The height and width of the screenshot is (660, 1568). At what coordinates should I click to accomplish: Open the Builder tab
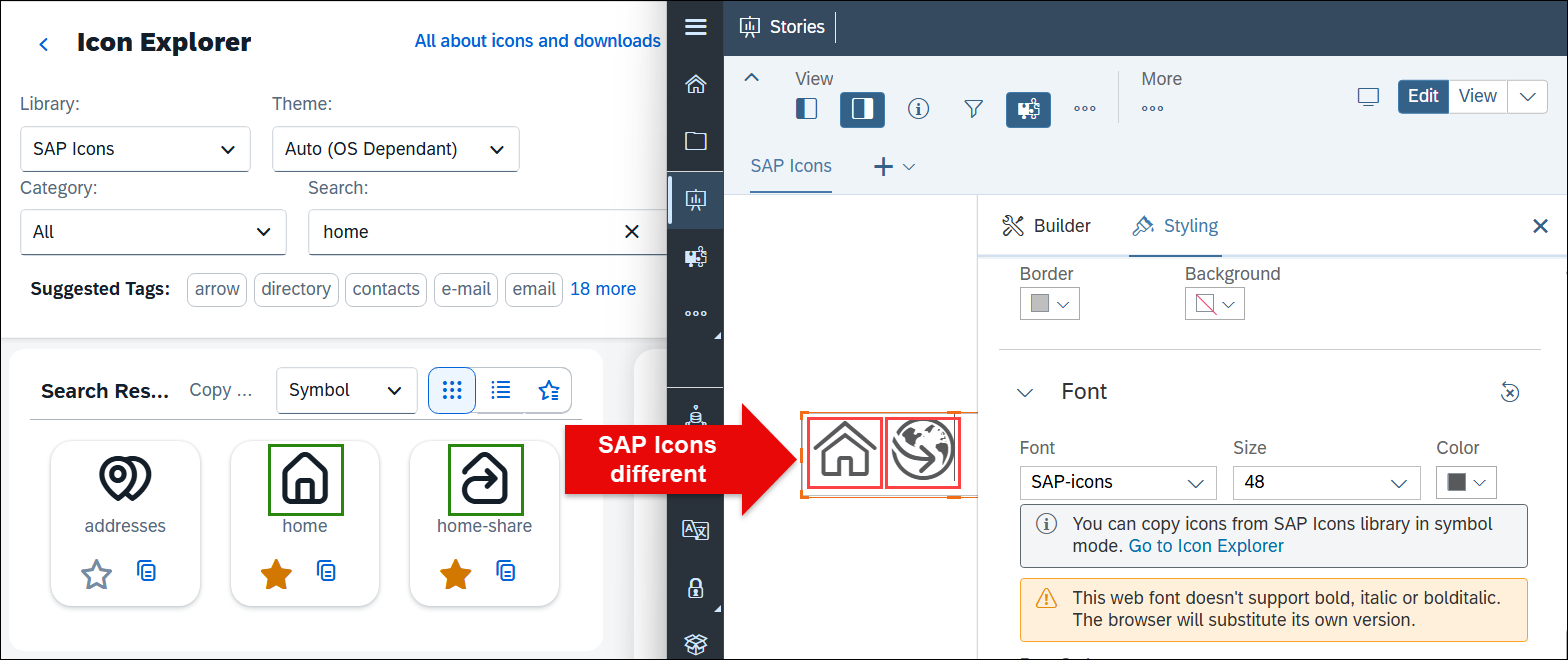1046,226
